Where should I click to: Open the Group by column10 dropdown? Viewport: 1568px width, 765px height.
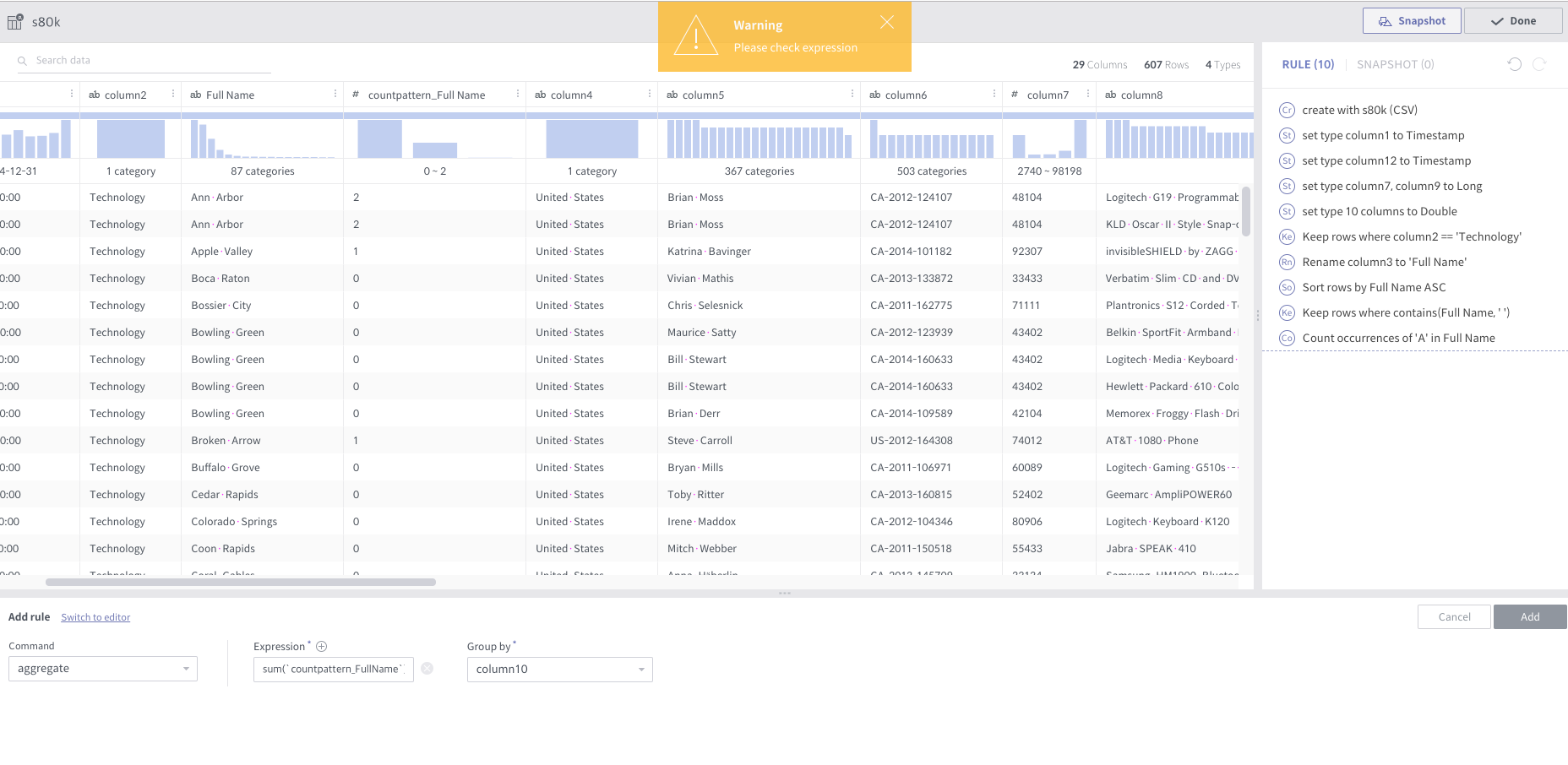coord(560,670)
